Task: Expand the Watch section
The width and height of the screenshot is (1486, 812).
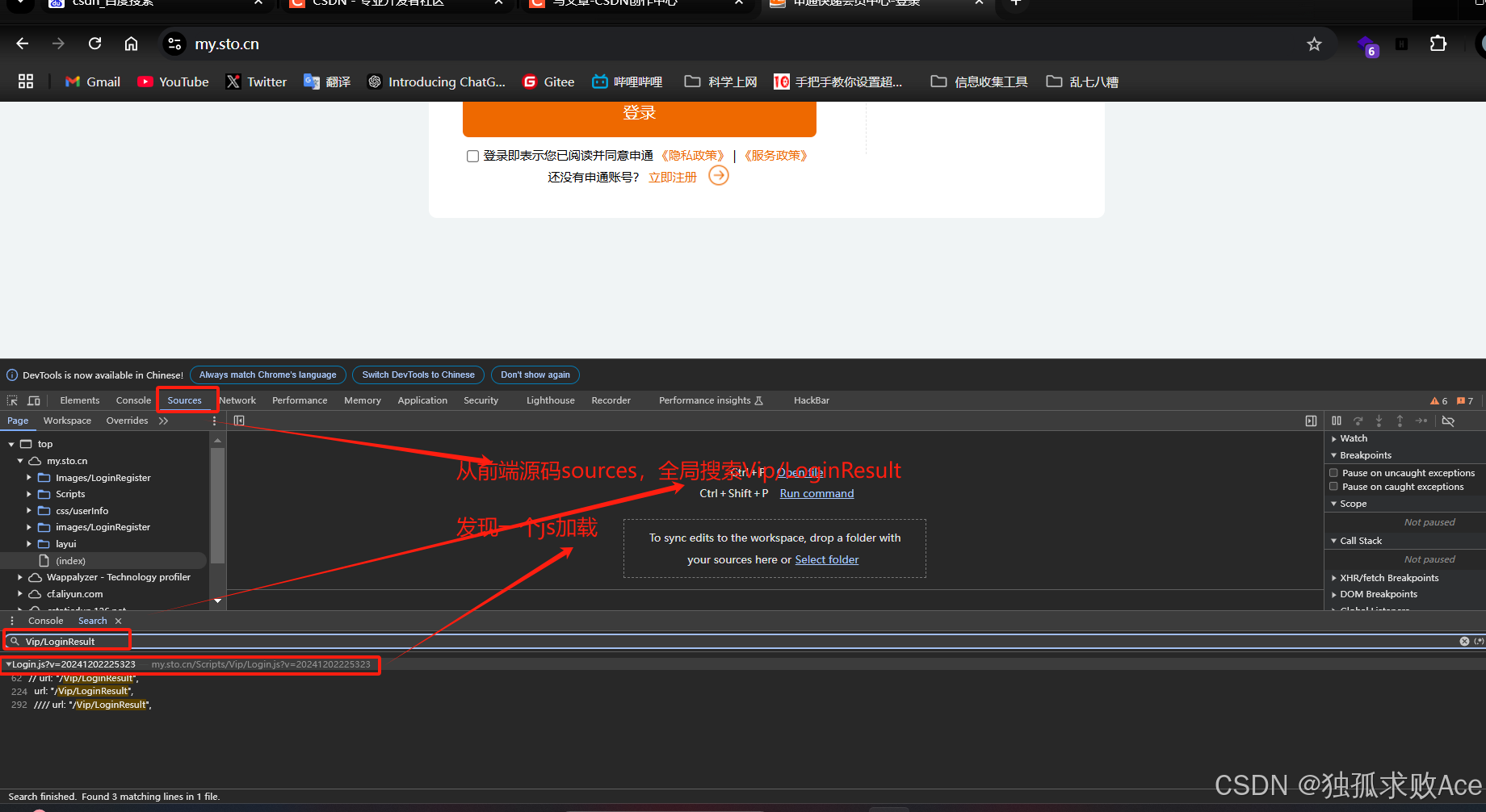Action: pyautogui.click(x=1335, y=438)
